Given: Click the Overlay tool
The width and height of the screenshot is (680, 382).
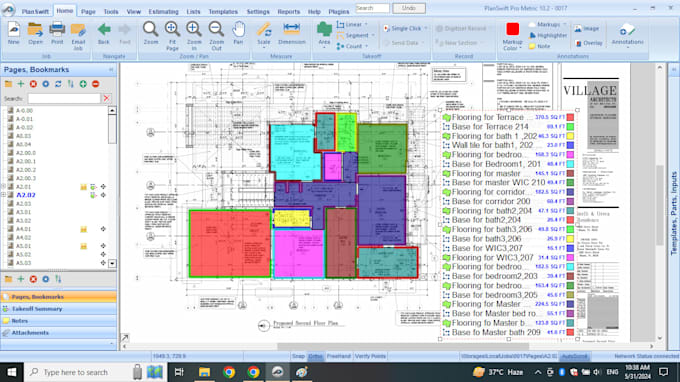Looking at the screenshot, I should 588,43.
